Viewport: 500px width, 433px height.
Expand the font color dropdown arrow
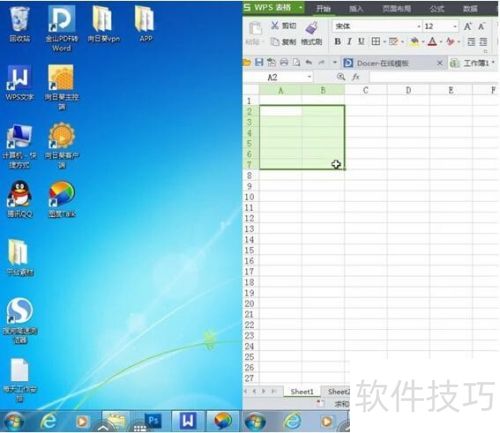pyautogui.click(x=441, y=42)
